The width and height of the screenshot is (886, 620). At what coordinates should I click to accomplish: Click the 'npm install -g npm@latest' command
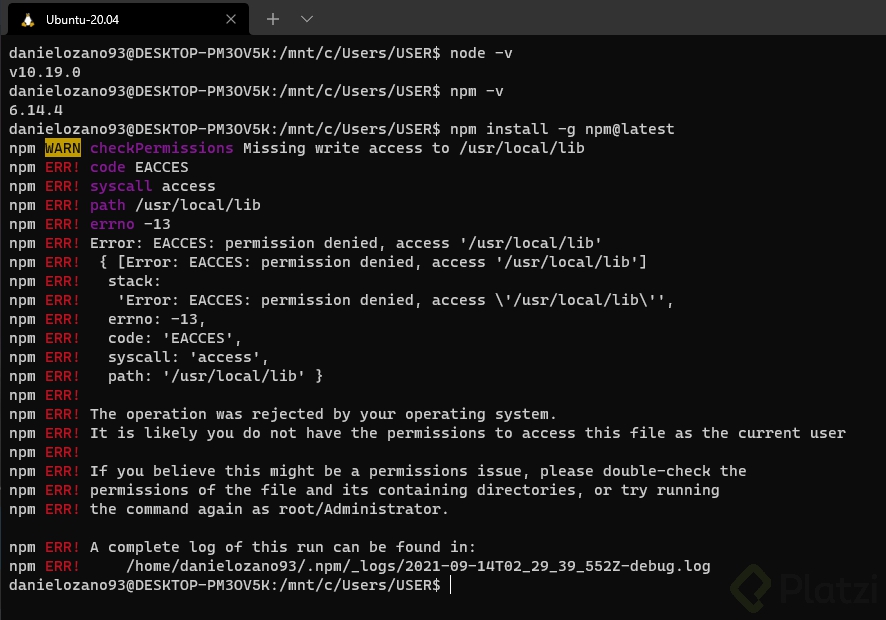pyautogui.click(x=562, y=129)
